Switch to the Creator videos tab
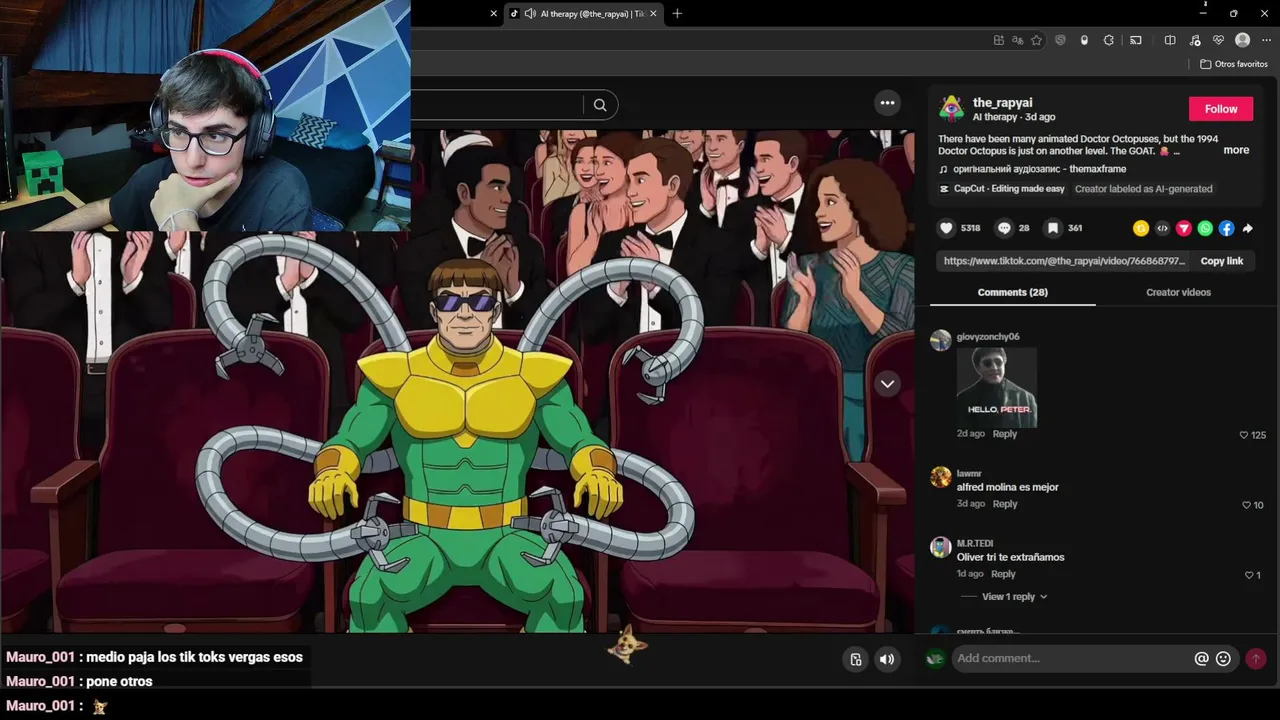 click(x=1178, y=292)
